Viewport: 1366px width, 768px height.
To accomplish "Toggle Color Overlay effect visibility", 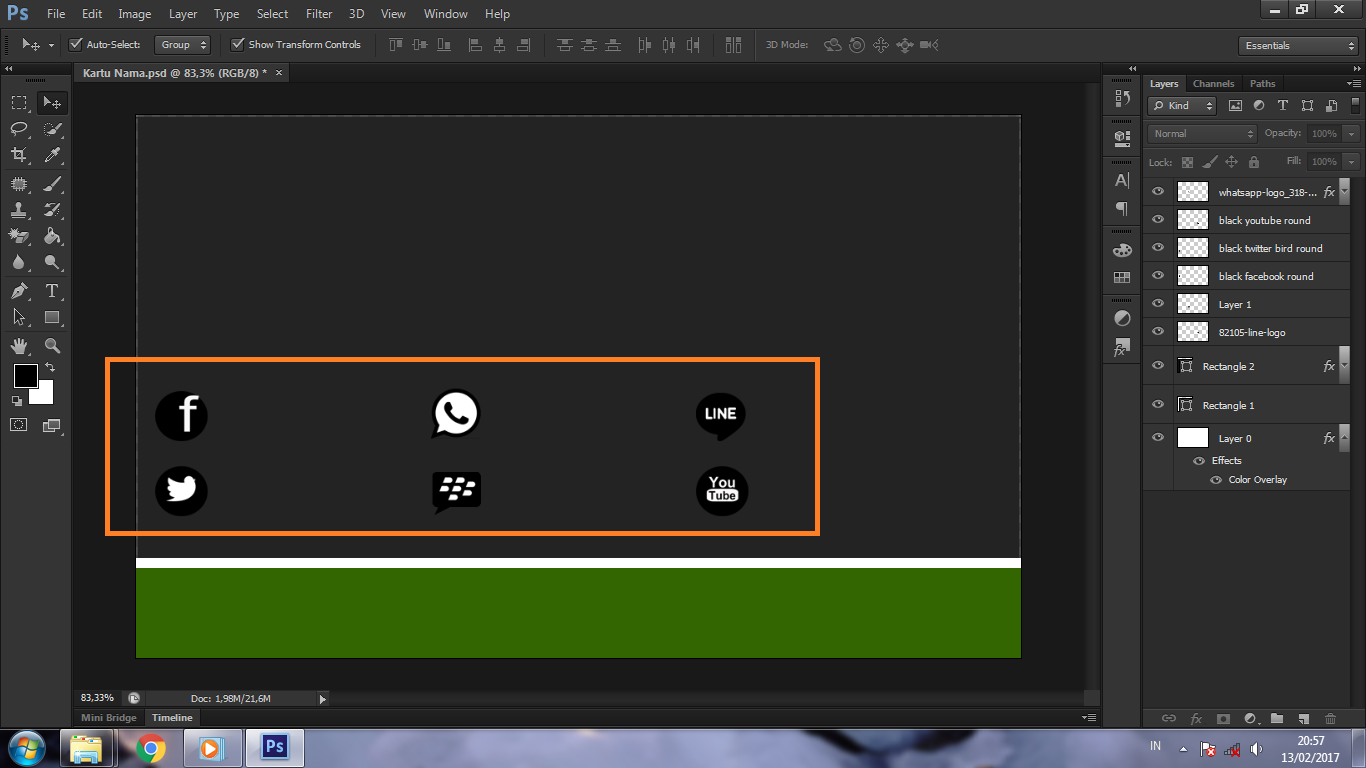I will tap(1216, 480).
